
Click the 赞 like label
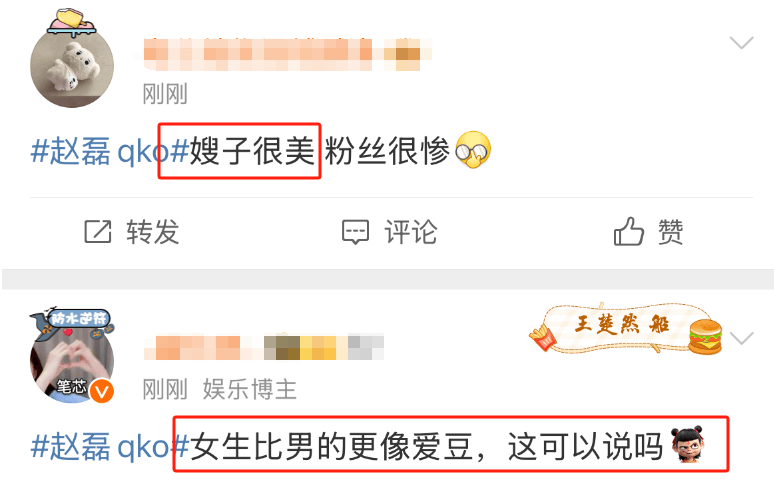pos(670,232)
